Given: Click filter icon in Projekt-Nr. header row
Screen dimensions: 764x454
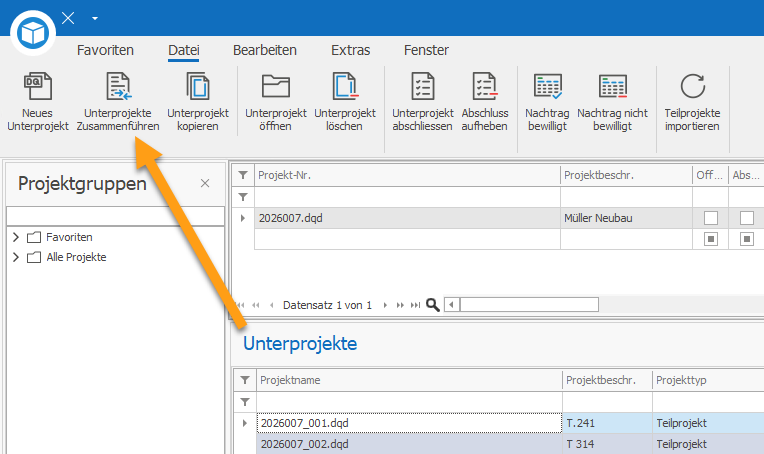Looking at the screenshot, I should 243,175.
